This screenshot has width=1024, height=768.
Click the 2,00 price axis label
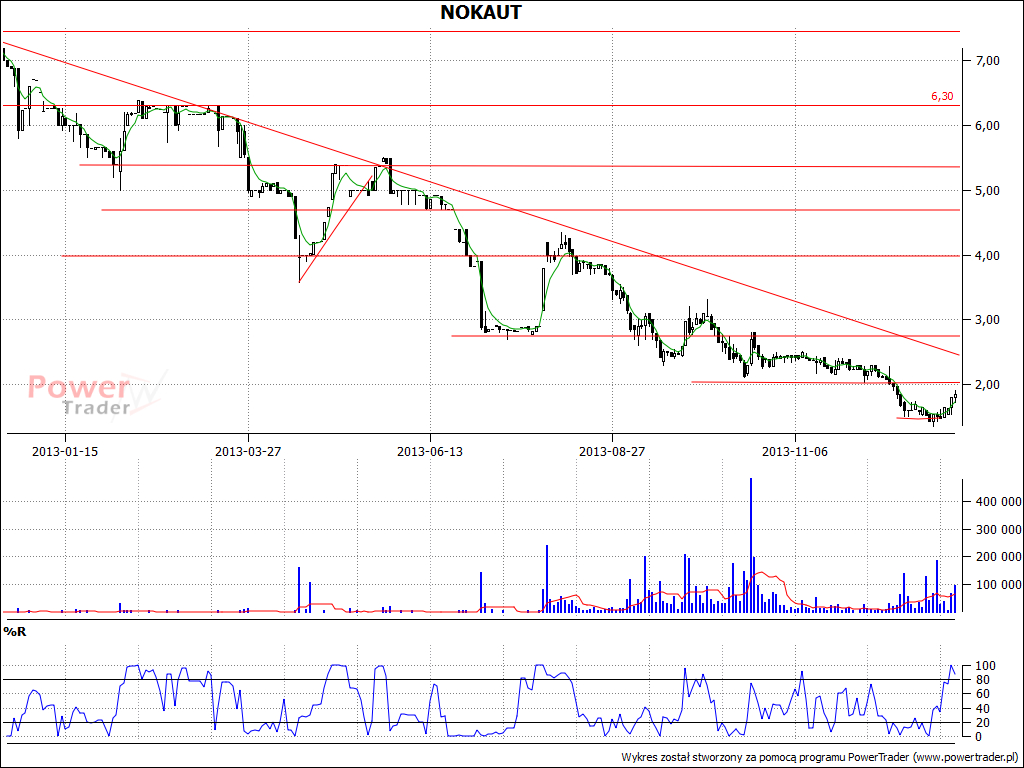[987, 385]
